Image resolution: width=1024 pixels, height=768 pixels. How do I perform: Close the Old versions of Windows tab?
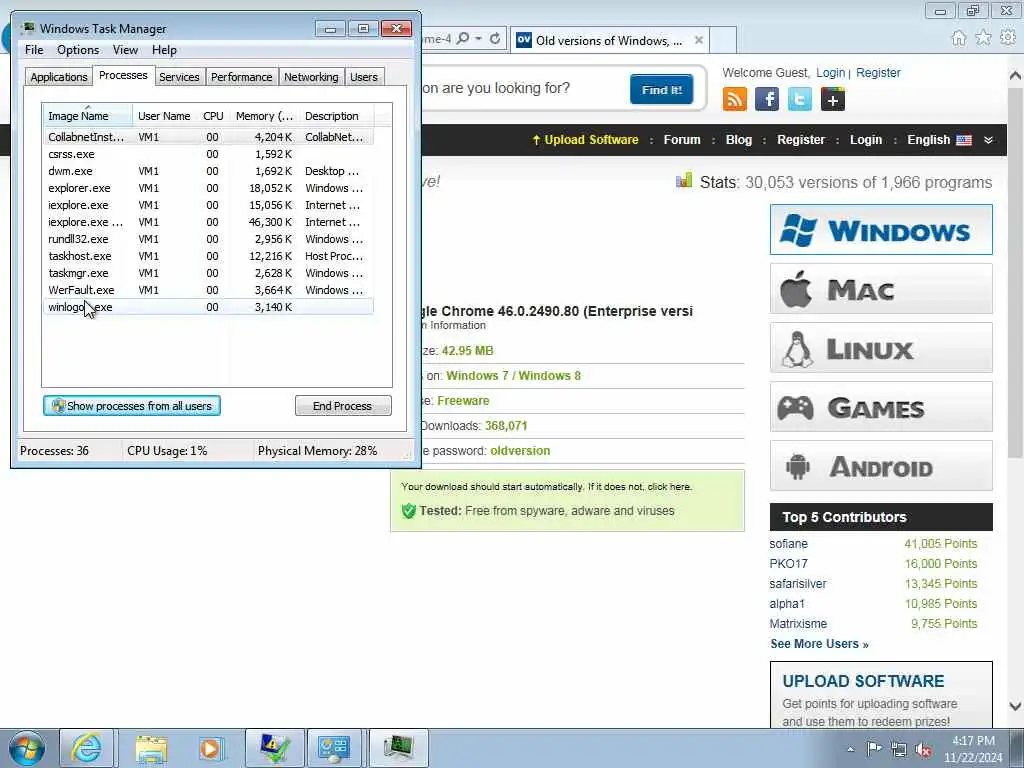[699, 40]
